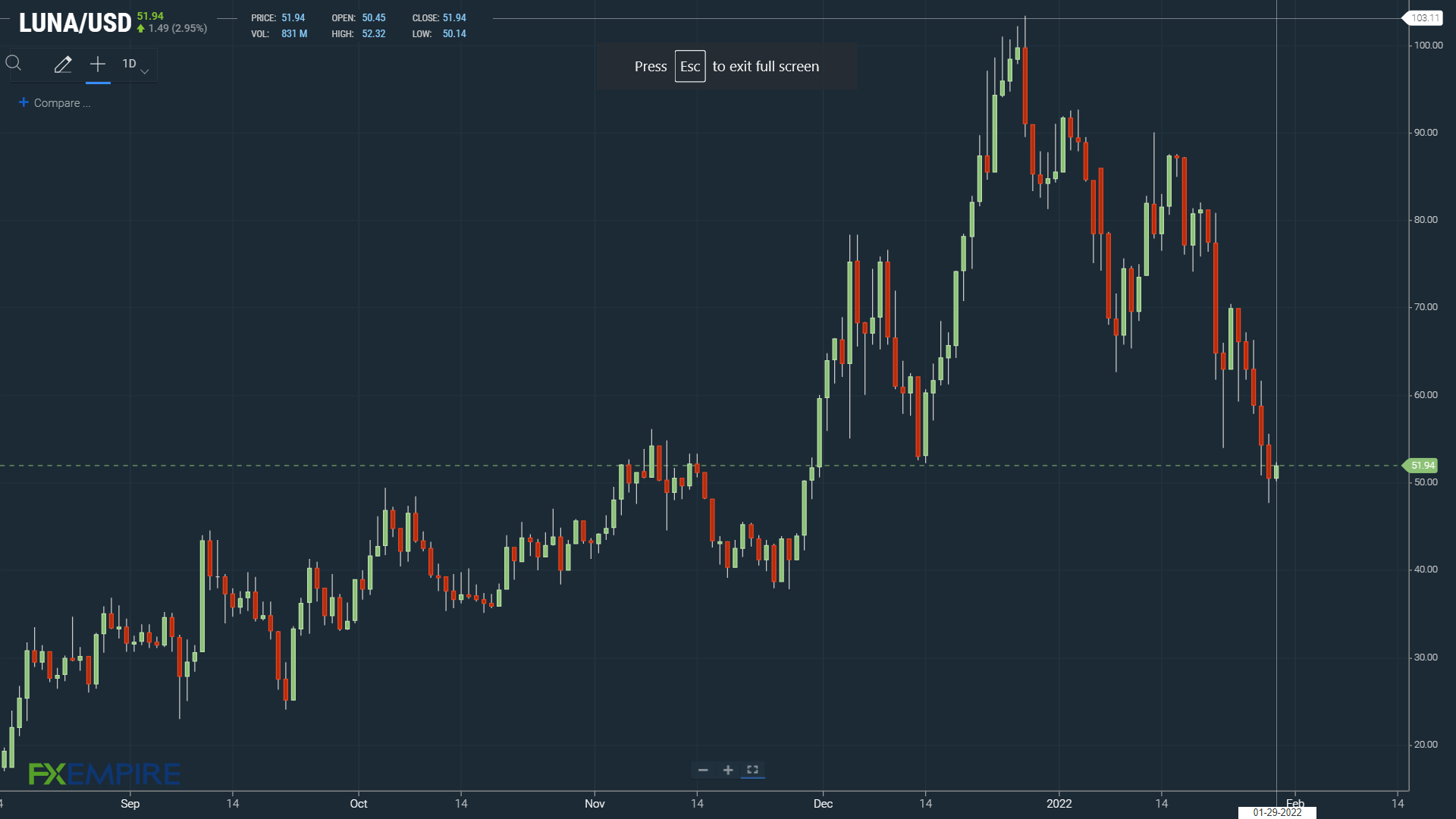
Task: Click the 20.00 price axis label
Action: 1426,745
